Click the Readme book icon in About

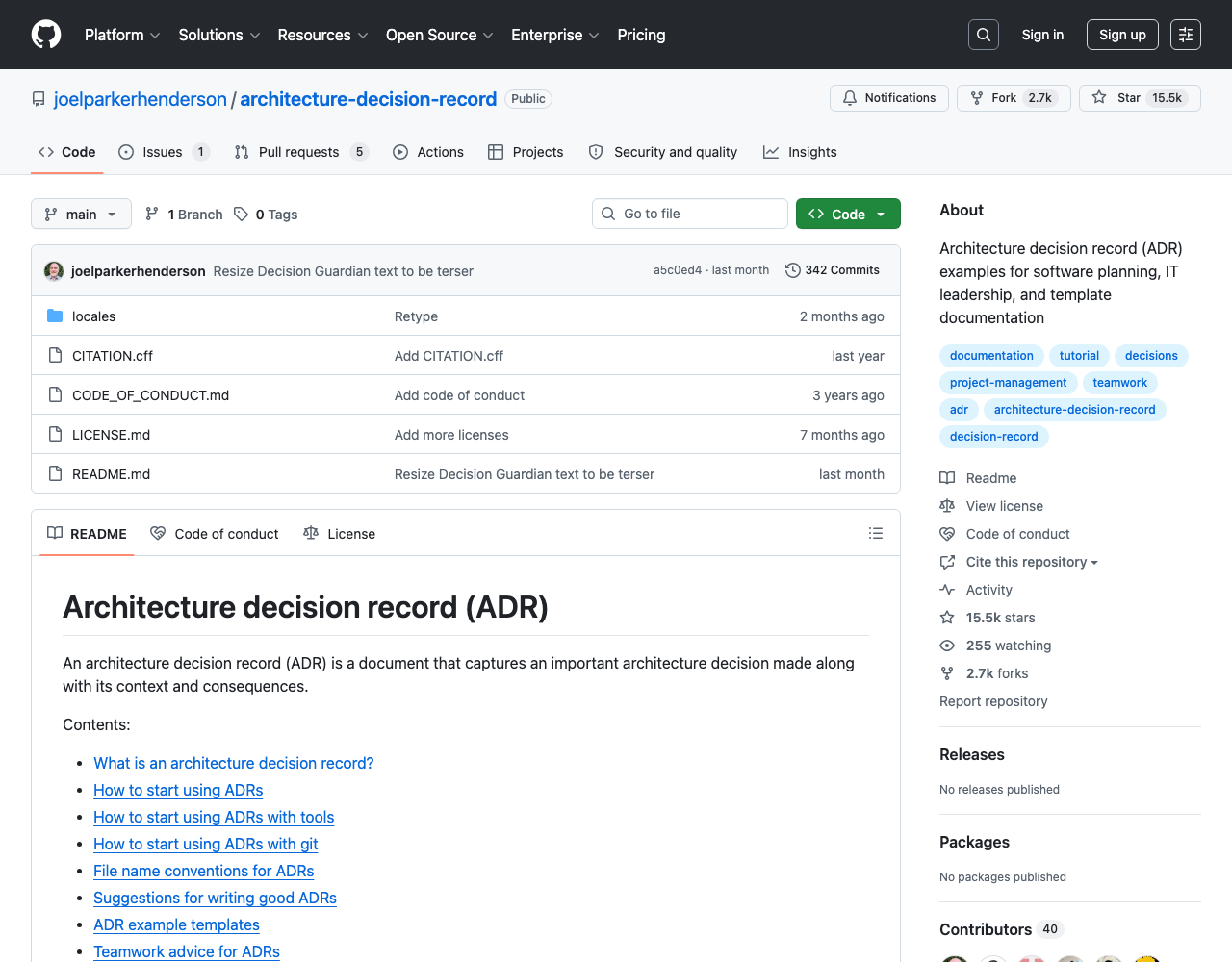(x=947, y=478)
